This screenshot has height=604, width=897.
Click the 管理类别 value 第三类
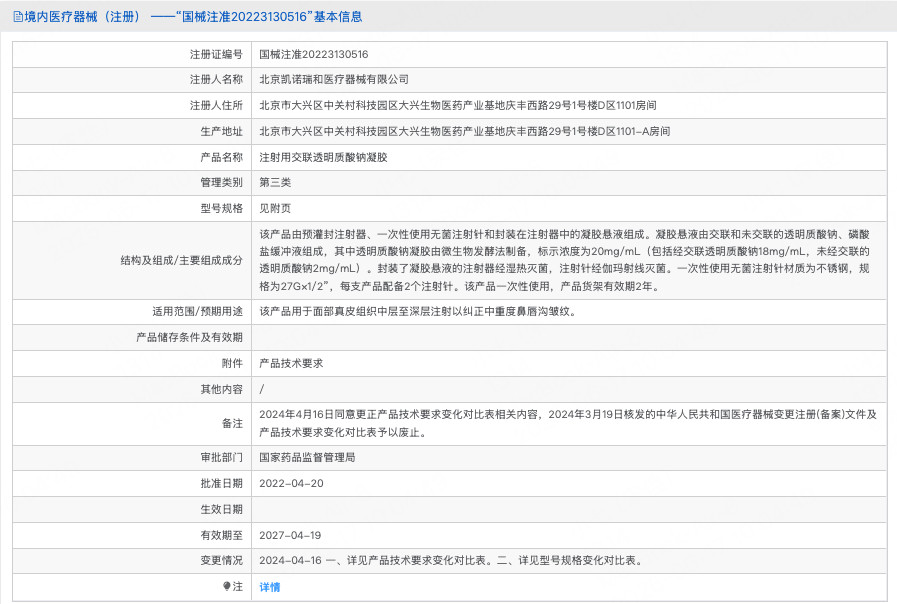coord(275,182)
